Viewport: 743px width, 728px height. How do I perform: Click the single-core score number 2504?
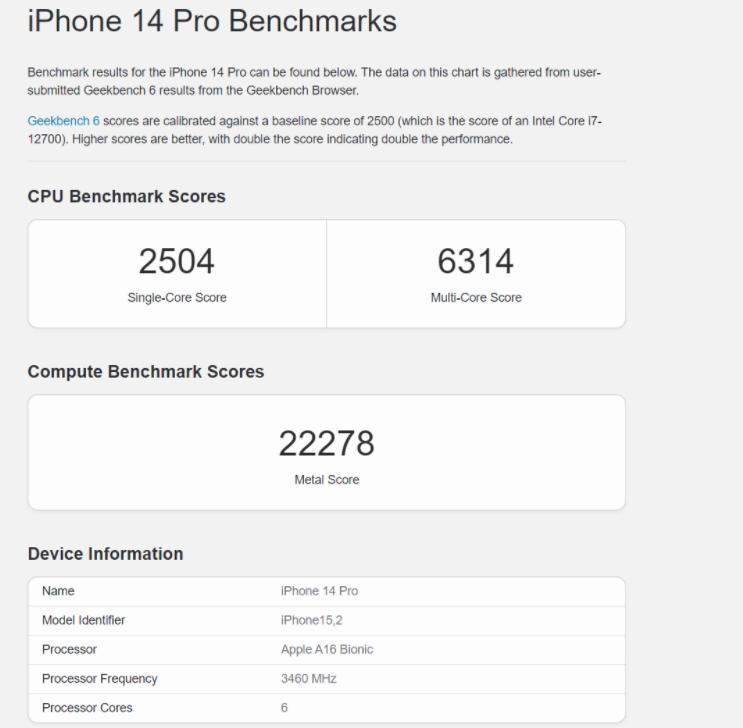click(x=176, y=261)
